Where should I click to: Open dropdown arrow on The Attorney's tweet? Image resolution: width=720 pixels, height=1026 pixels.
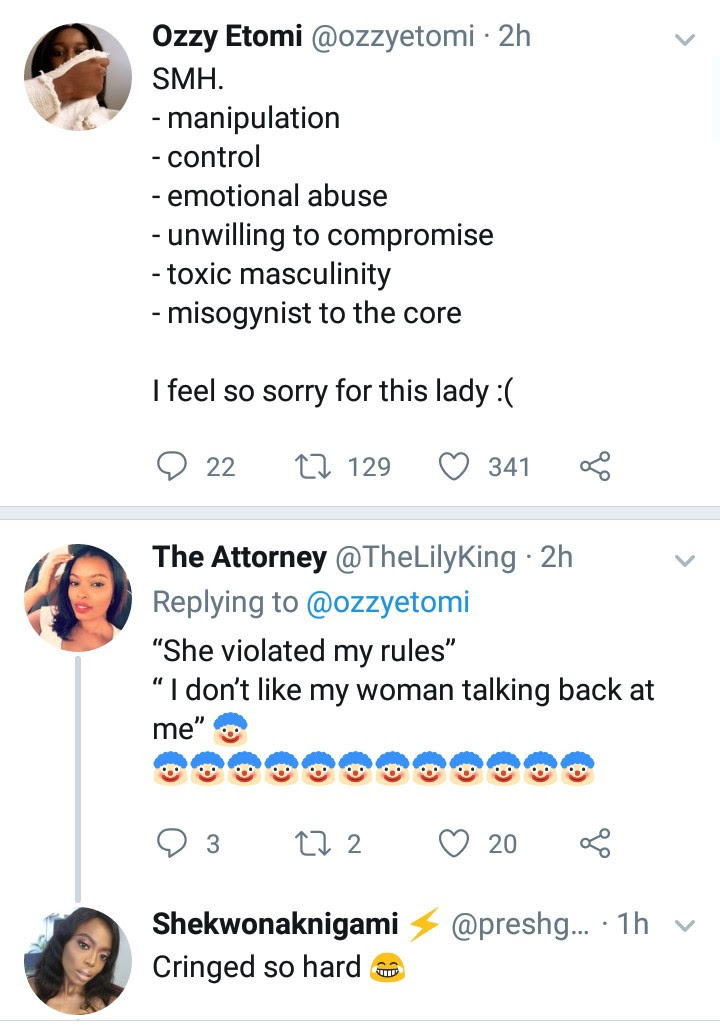tap(685, 560)
